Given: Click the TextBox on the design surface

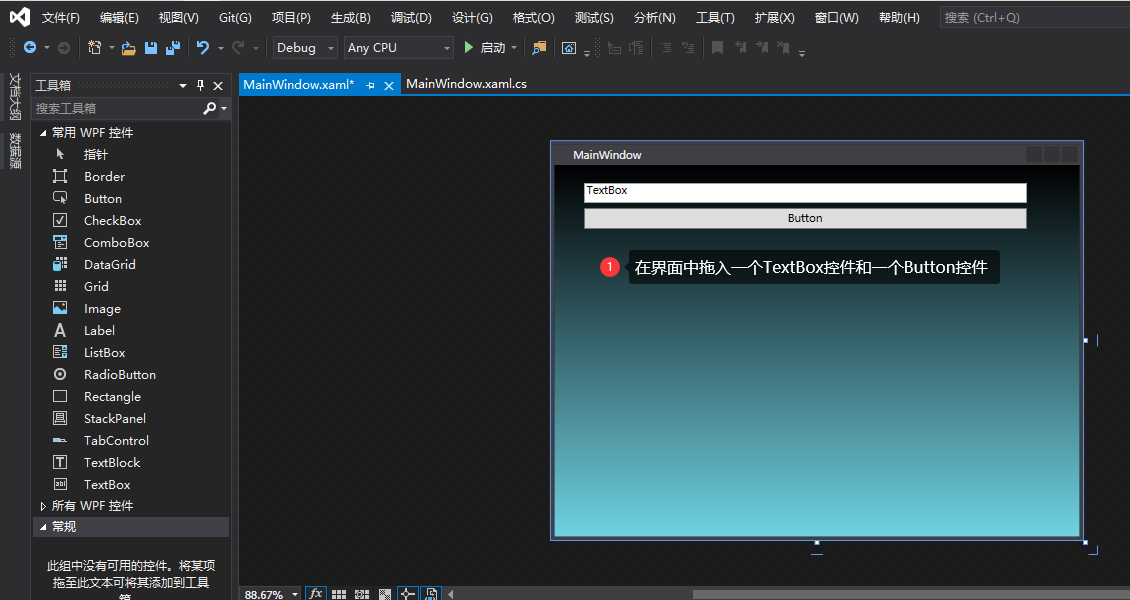Looking at the screenshot, I should tap(805, 192).
